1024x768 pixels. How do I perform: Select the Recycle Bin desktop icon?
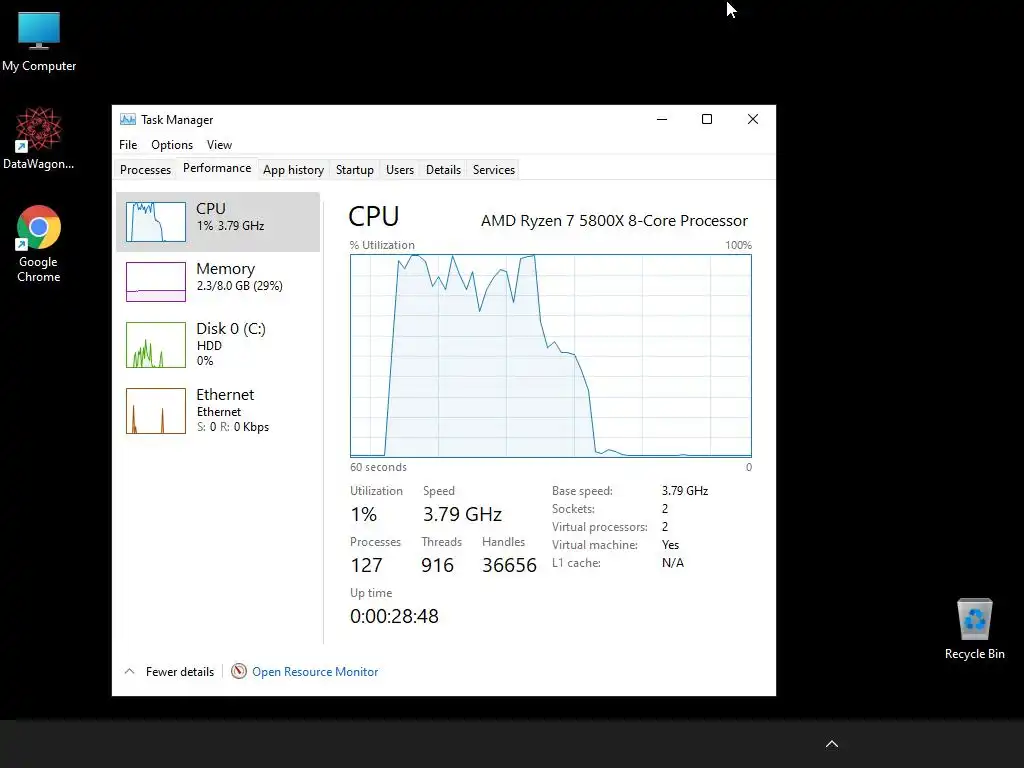pyautogui.click(x=974, y=628)
